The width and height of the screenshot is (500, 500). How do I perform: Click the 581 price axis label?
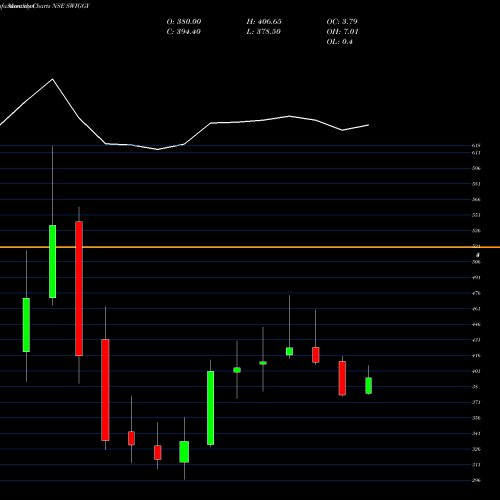coord(476,184)
